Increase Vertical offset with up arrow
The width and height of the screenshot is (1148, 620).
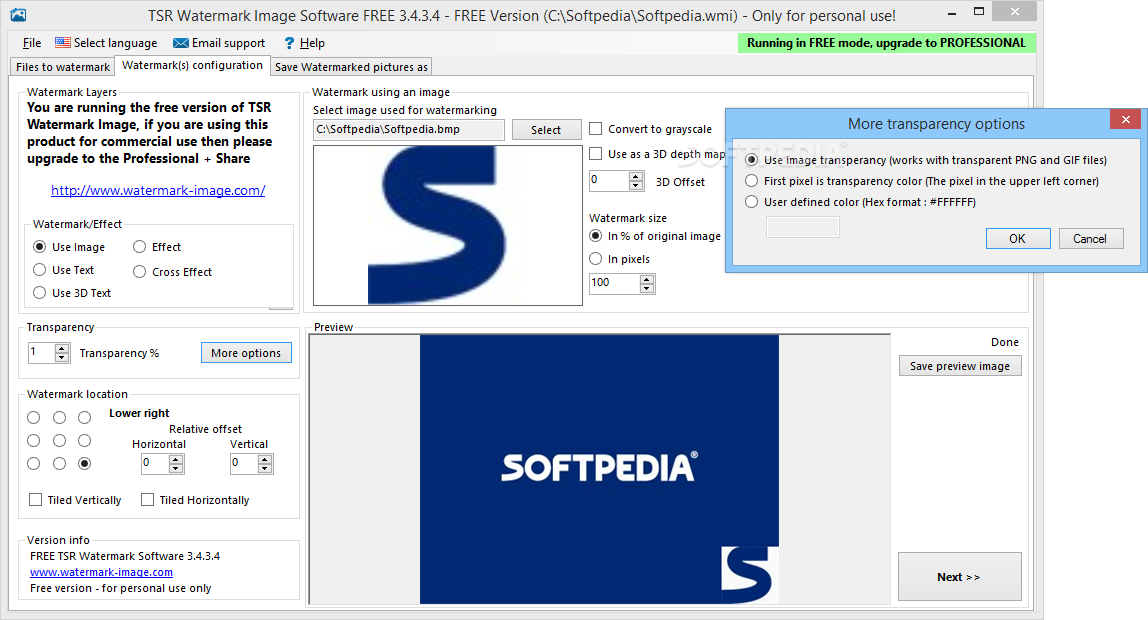pyautogui.click(x=265, y=459)
